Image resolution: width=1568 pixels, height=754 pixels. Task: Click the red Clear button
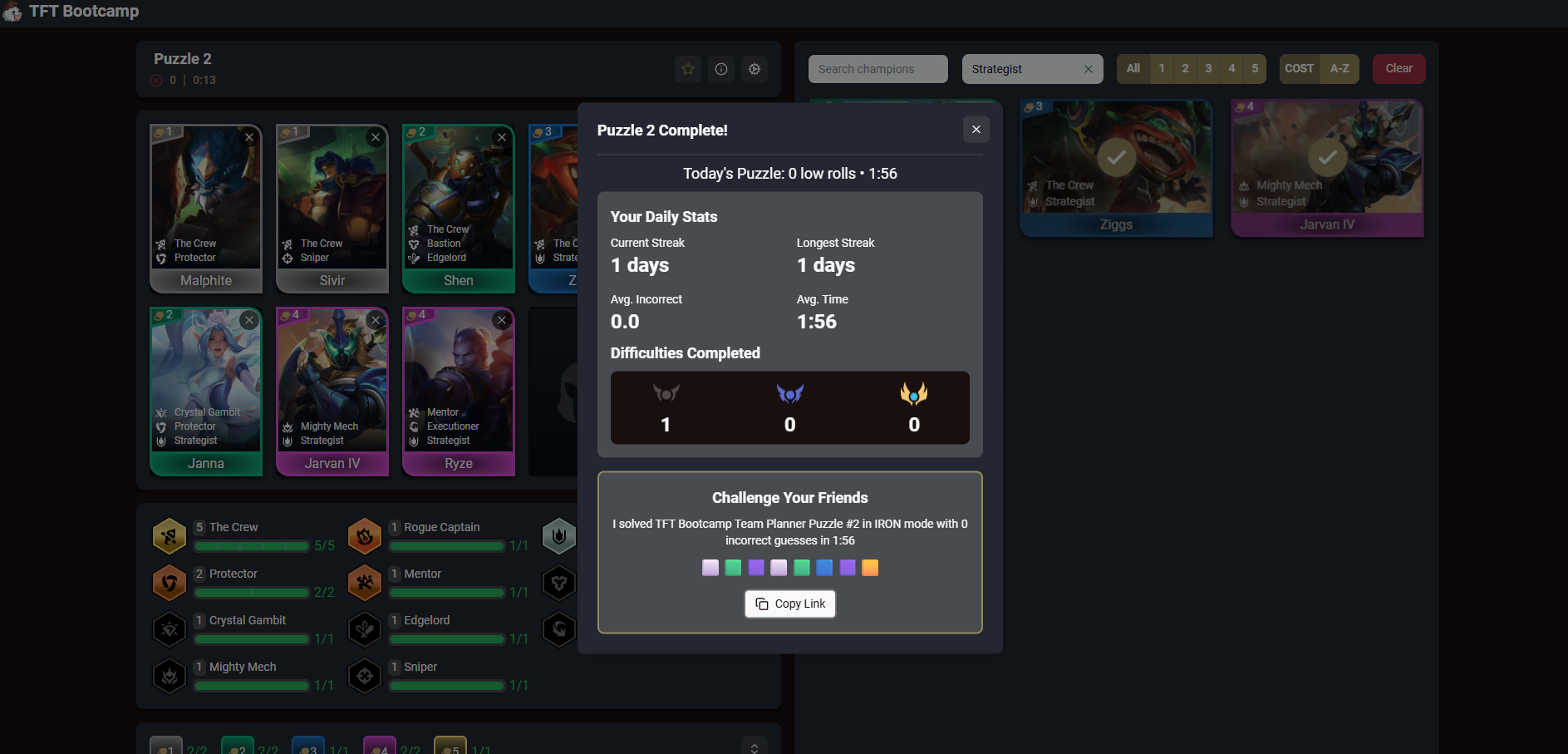1399,69
